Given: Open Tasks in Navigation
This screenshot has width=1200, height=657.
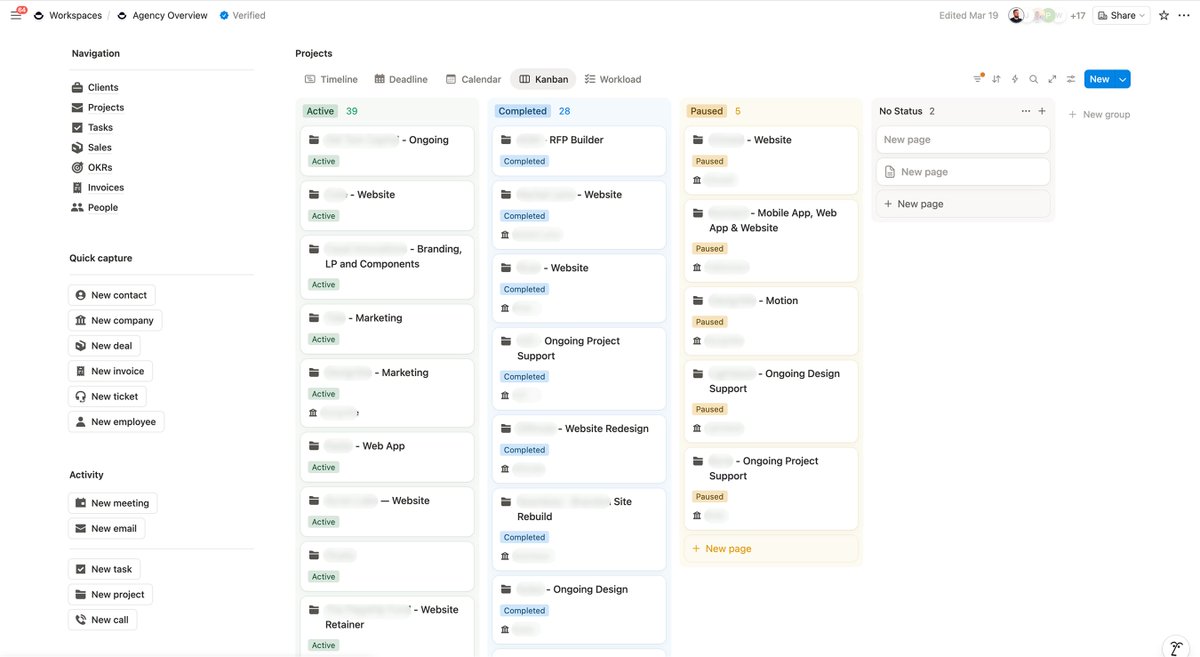Looking at the screenshot, I should (92, 128).
